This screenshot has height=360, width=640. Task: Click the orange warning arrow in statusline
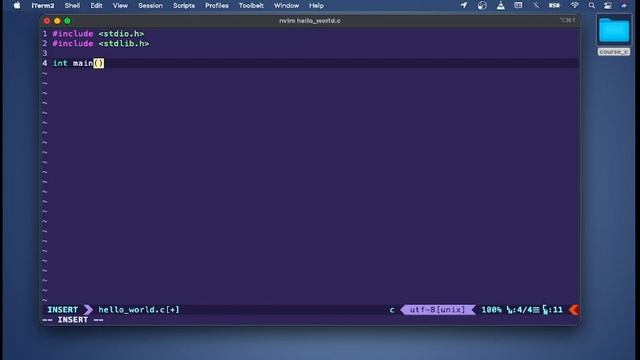(574, 310)
